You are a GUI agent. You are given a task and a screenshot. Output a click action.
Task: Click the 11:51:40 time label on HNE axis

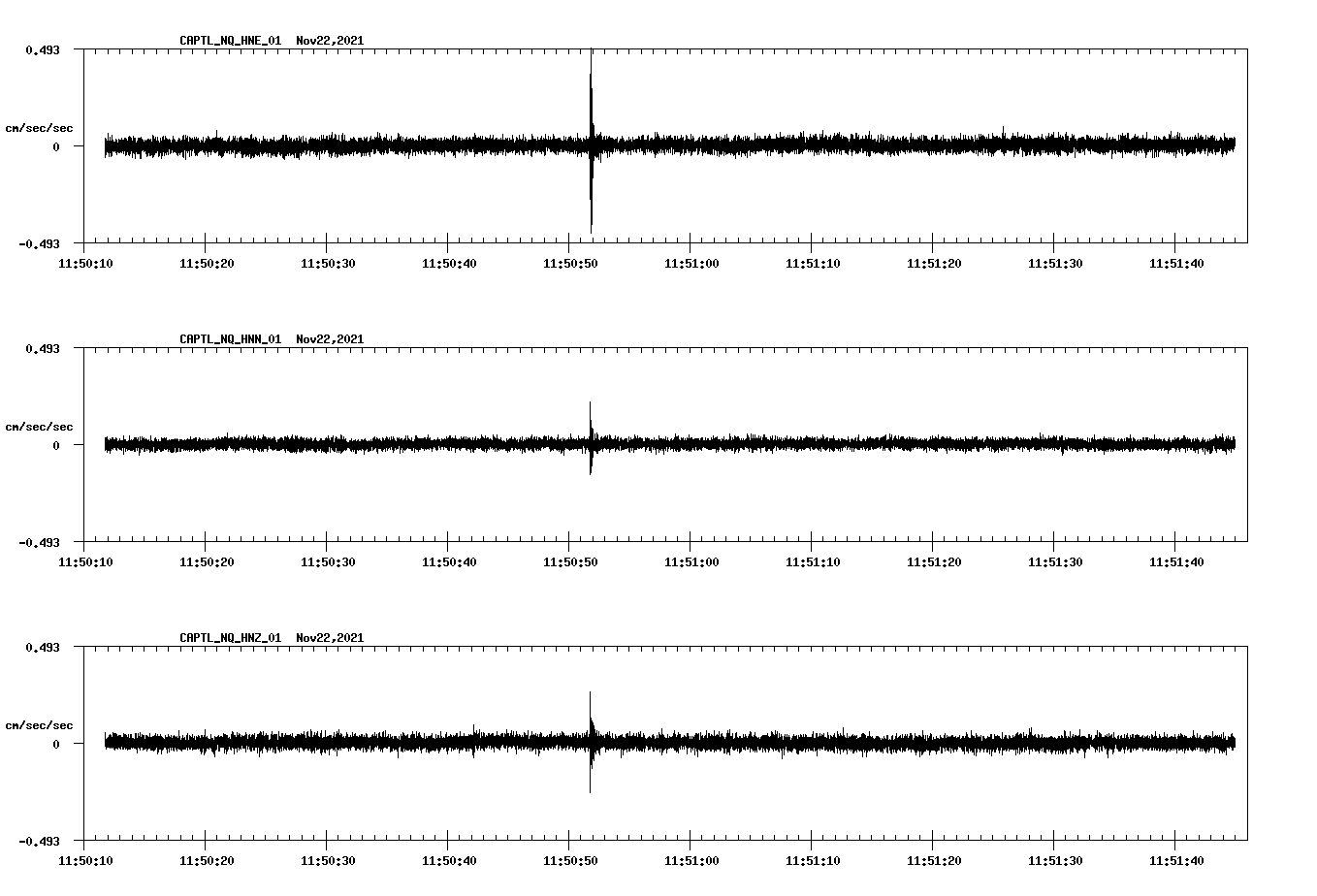pyautogui.click(x=1174, y=263)
